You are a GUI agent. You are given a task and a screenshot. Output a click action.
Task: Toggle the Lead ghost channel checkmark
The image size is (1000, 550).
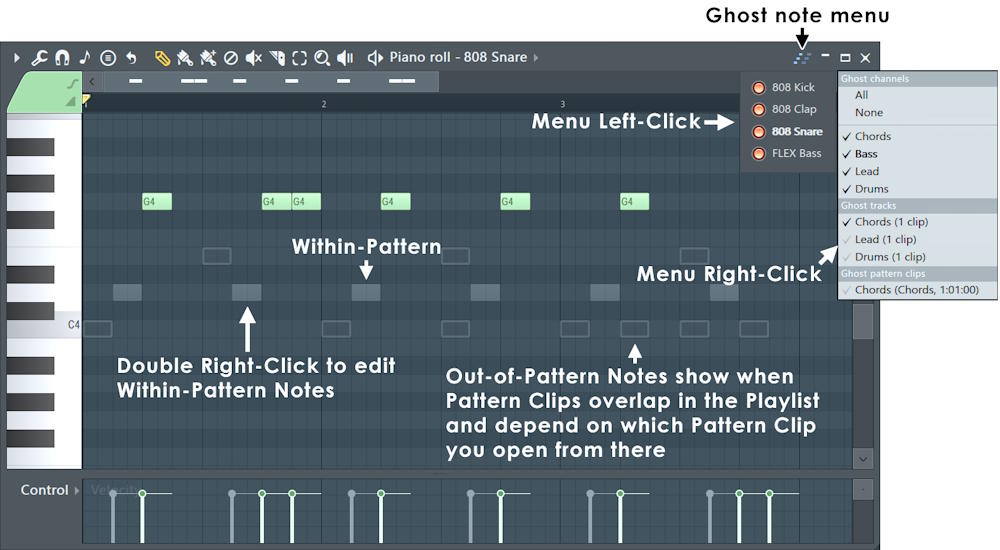(867, 171)
